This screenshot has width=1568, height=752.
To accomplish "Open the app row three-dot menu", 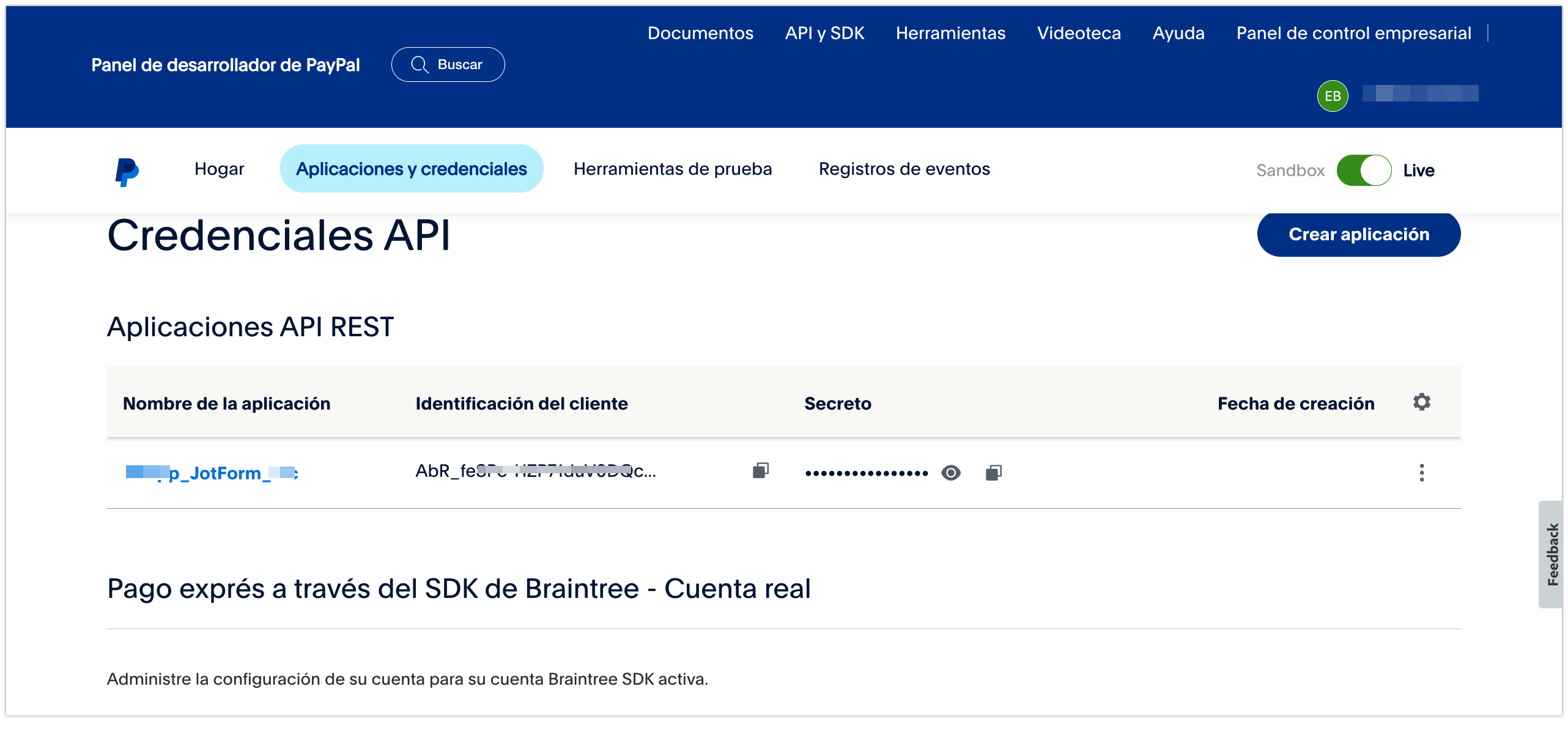I will (1422, 473).
